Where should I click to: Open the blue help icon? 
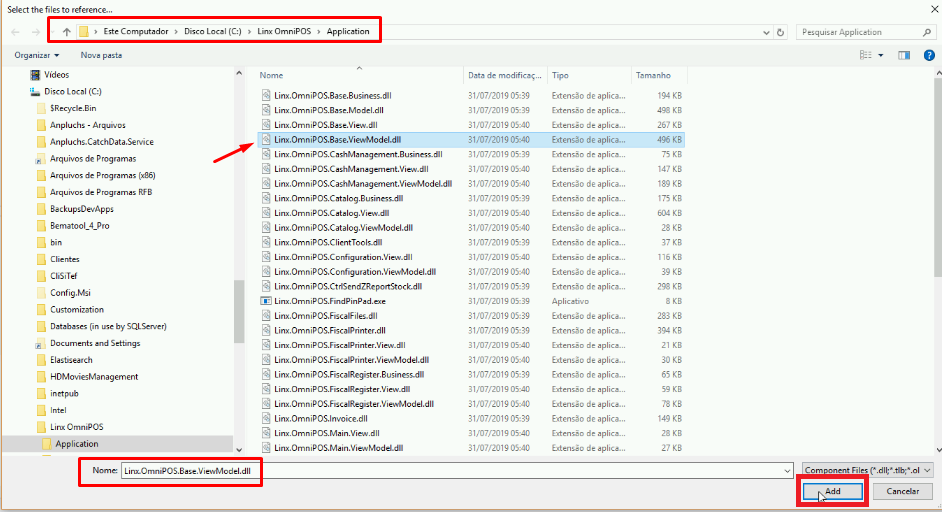(929, 55)
